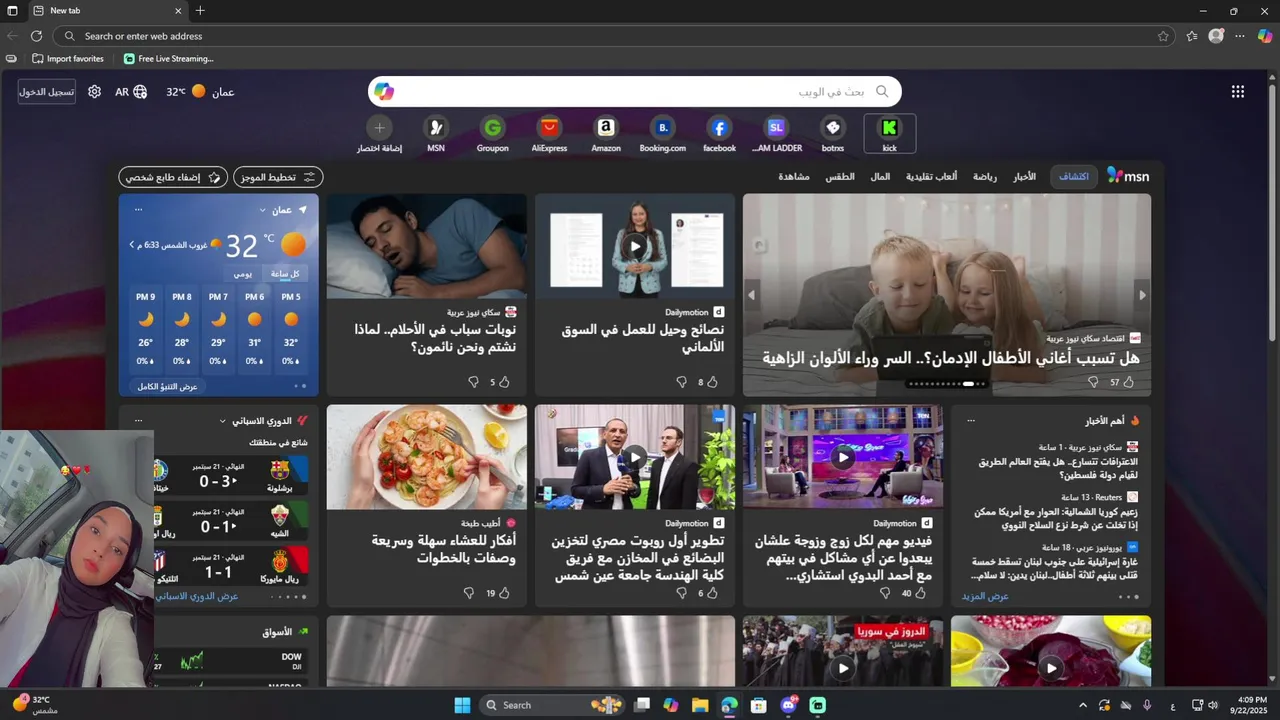
Task: Open the botnxs quick link
Action: coord(833,133)
